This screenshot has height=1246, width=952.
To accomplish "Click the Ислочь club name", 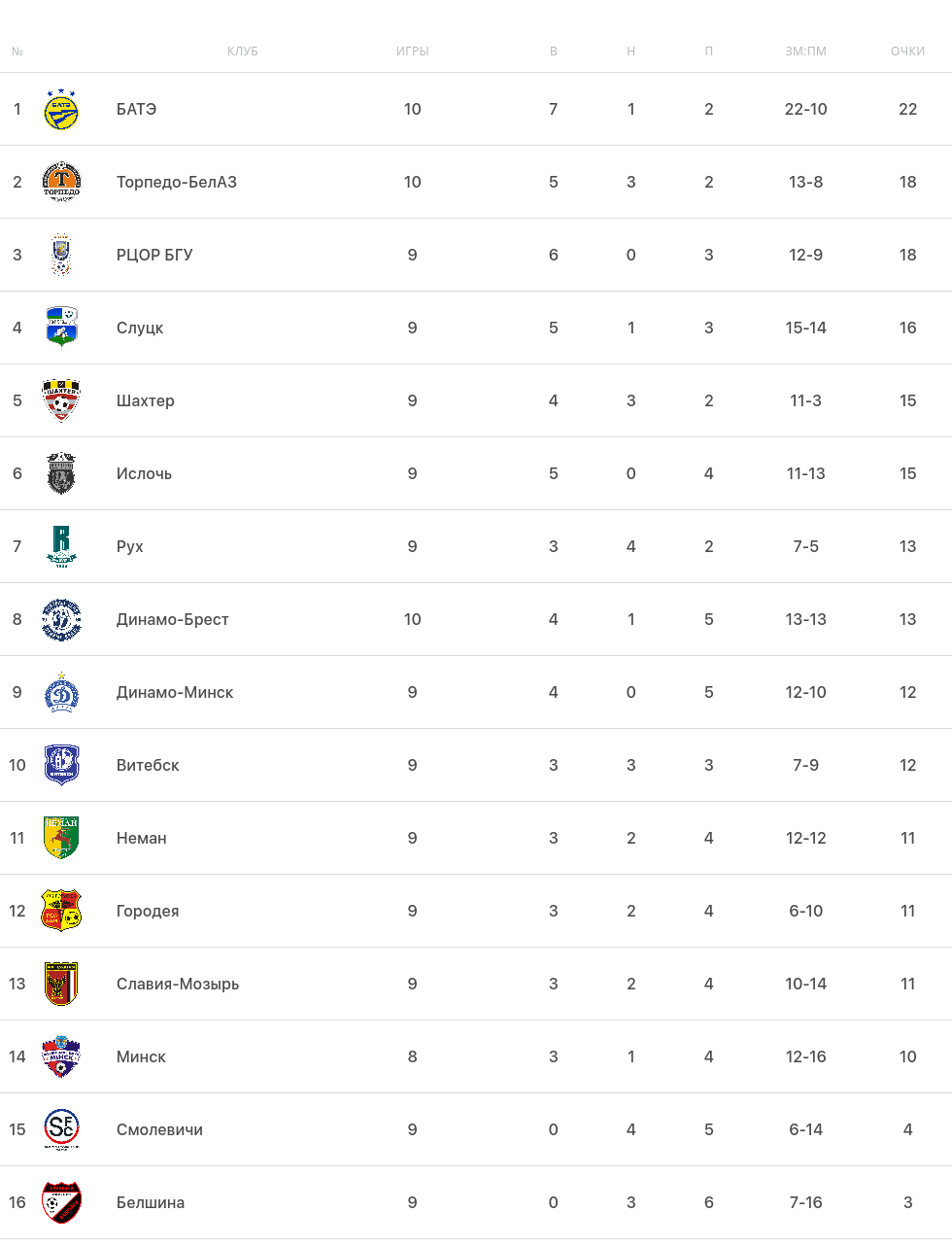I will (144, 473).
